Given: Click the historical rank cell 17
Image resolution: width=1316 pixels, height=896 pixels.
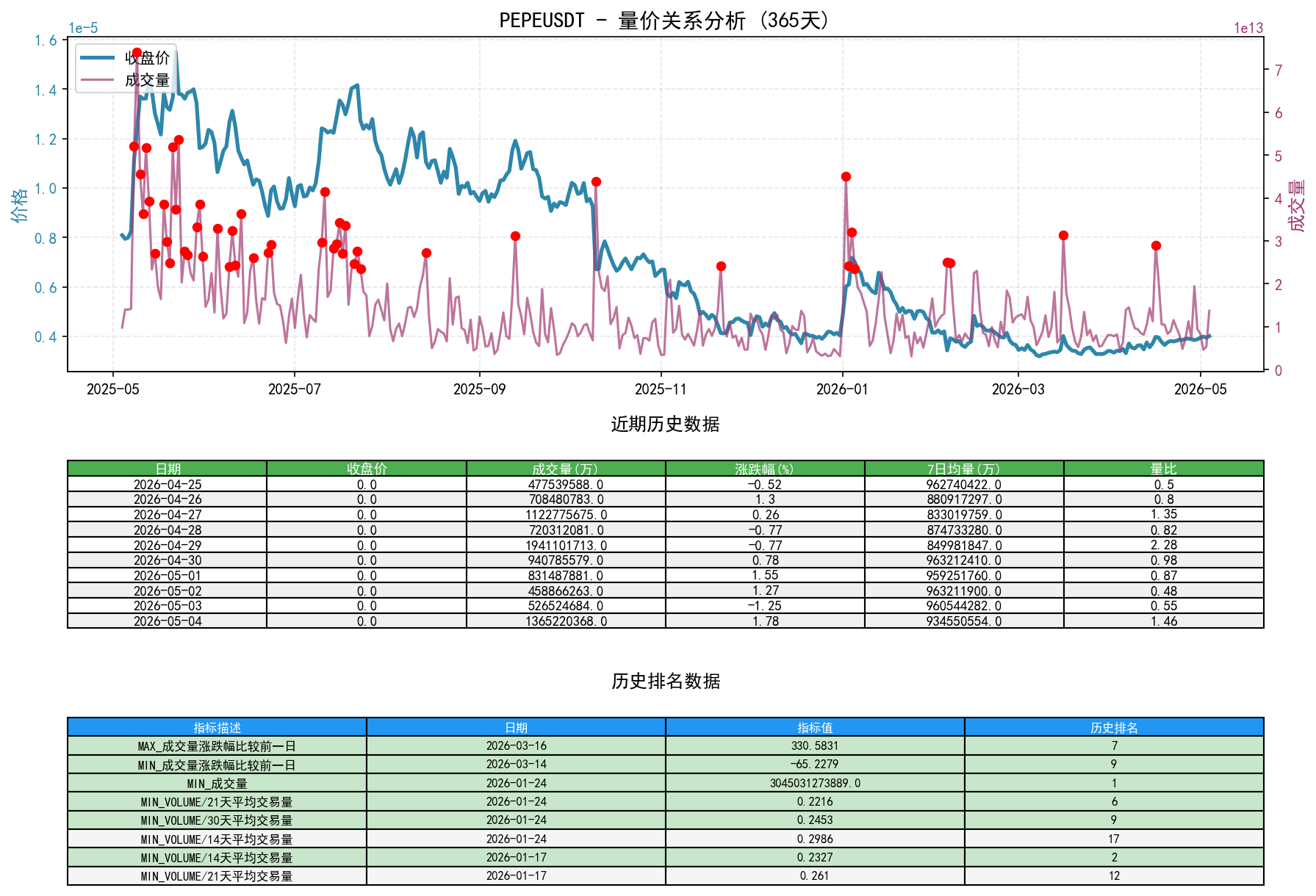Looking at the screenshot, I should pos(1114,839).
